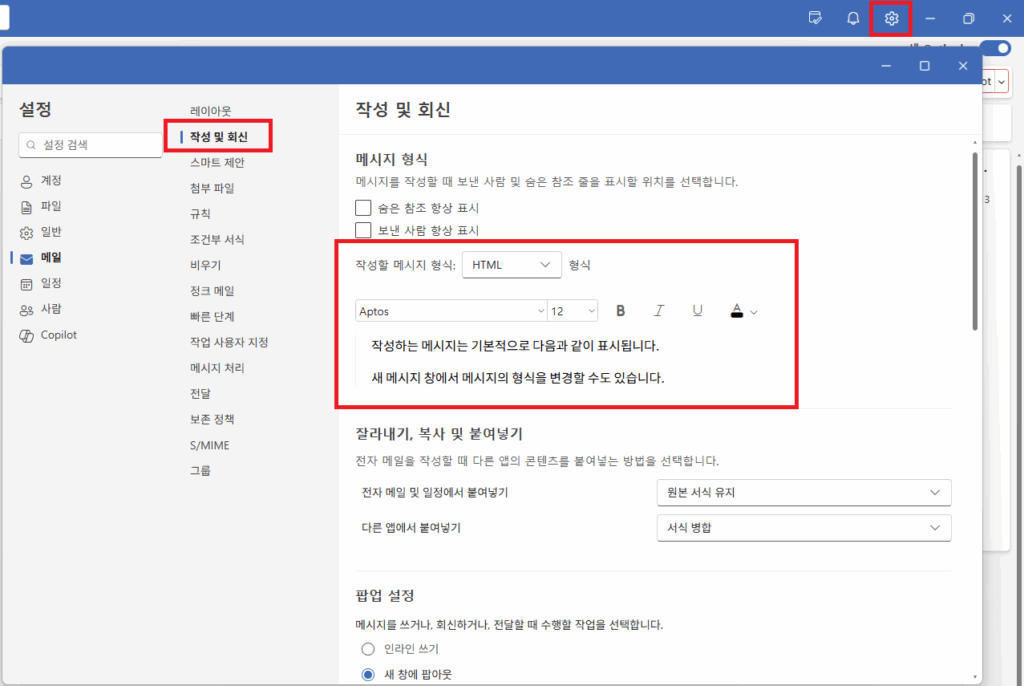1024x686 pixels.
Task: Open the Aptos font dropdown
Action: click(450, 311)
